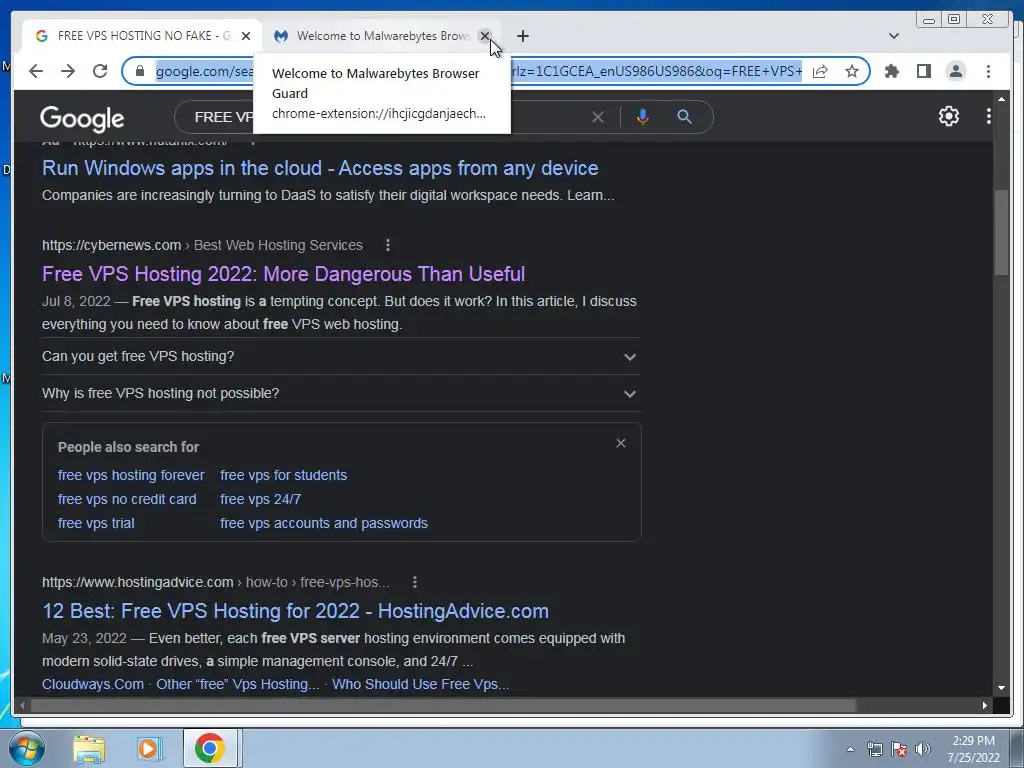Open 'Run Windows apps in the cloud' ad

[320, 168]
